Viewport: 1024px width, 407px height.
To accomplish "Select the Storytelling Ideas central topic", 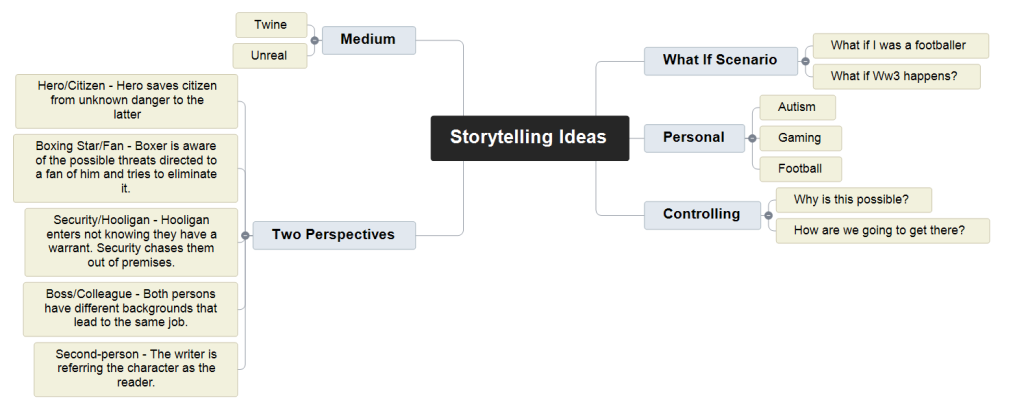I will click(530, 138).
